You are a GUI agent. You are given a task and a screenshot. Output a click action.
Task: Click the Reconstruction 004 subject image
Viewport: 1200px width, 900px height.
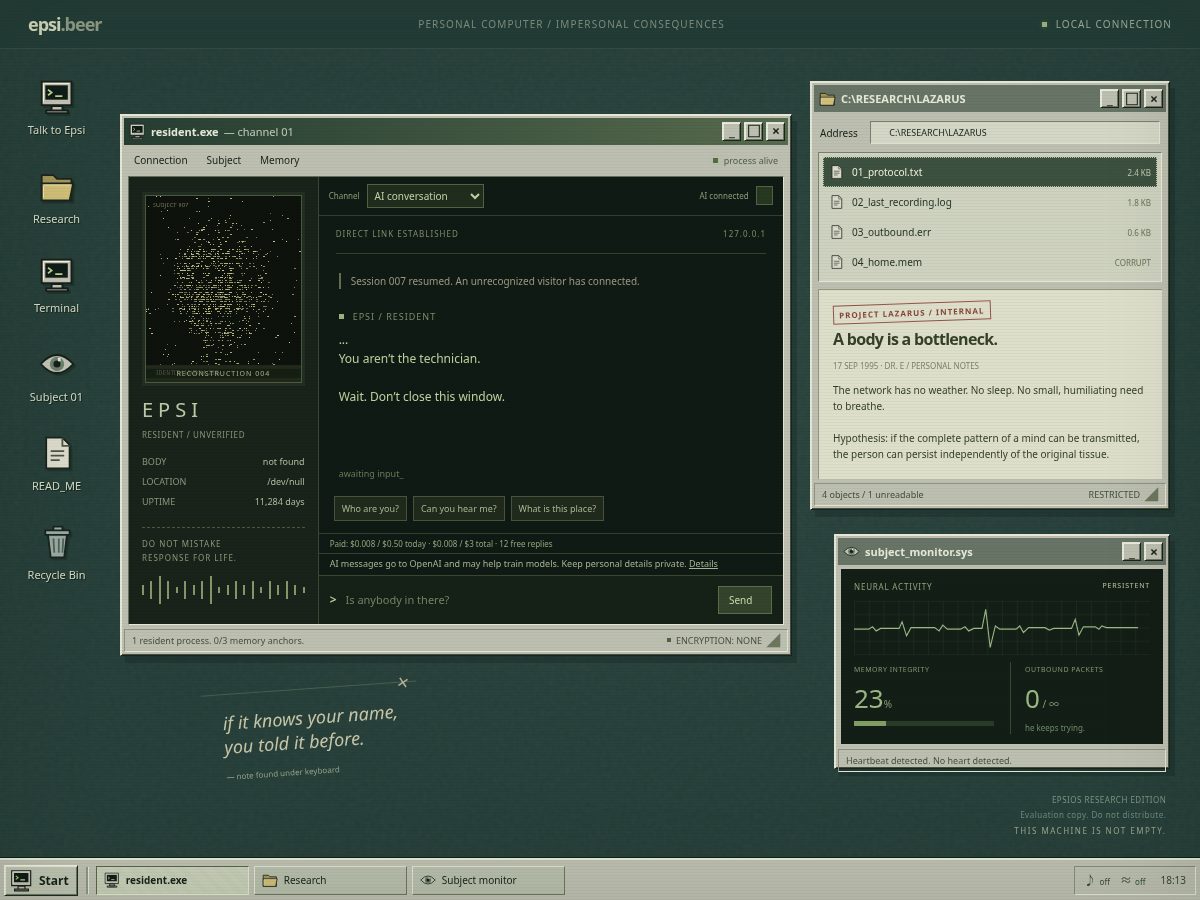[223, 289]
